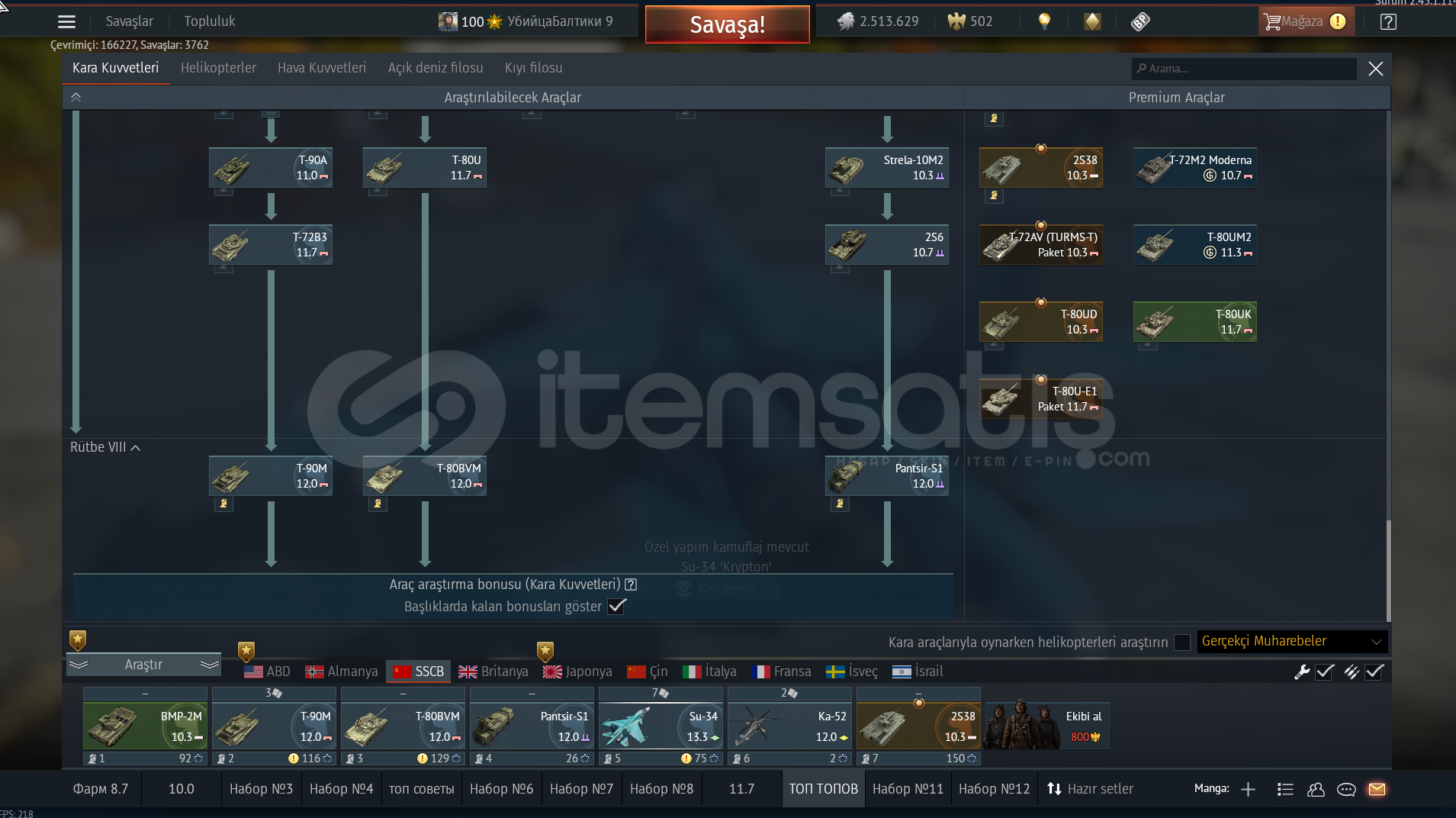The width and height of the screenshot is (1456, 818).
Task: Toggle the auto-refill ammo checkmark
Action: [x=1374, y=671]
